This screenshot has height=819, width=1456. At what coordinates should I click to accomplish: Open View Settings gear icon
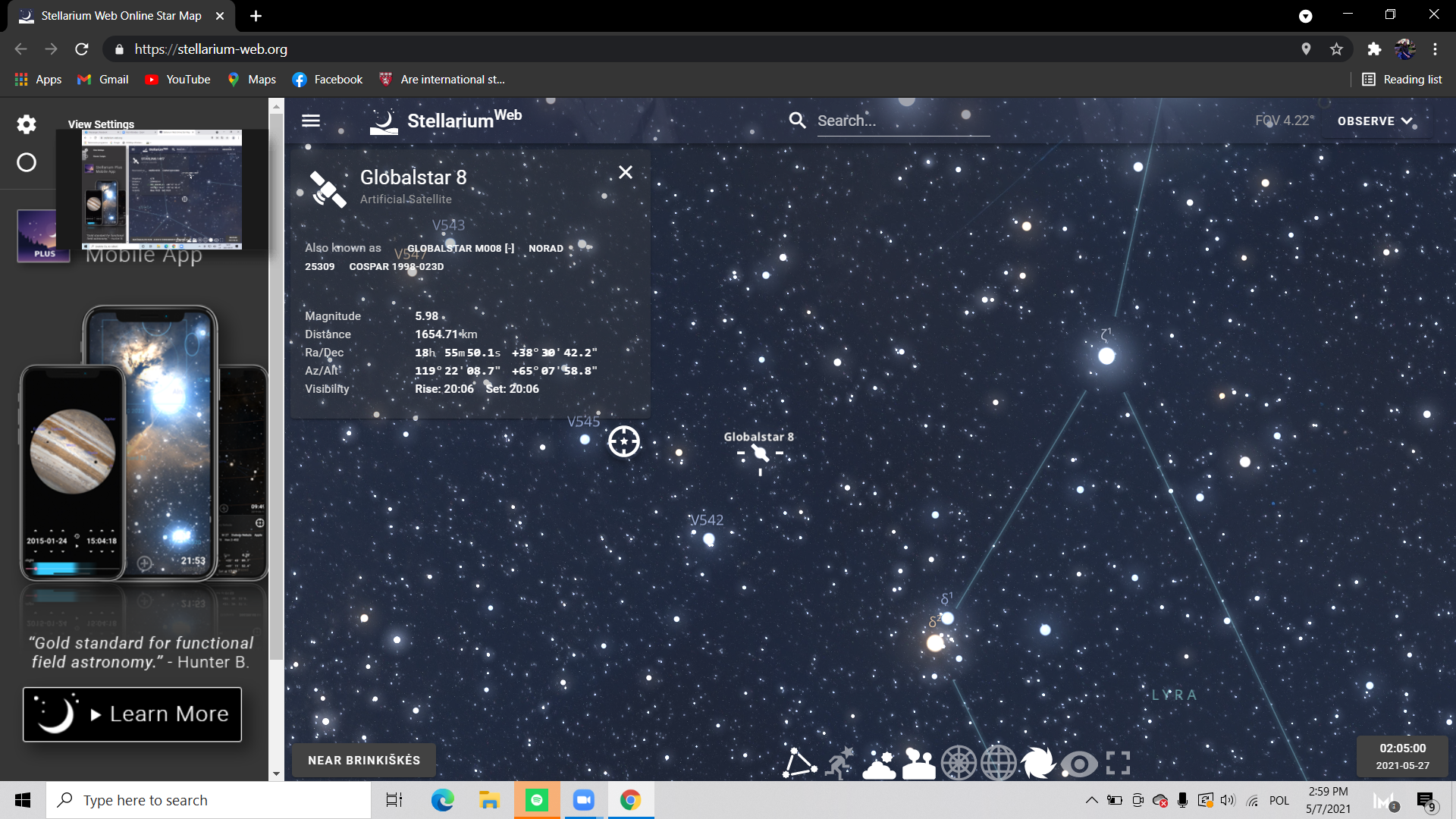tap(27, 124)
